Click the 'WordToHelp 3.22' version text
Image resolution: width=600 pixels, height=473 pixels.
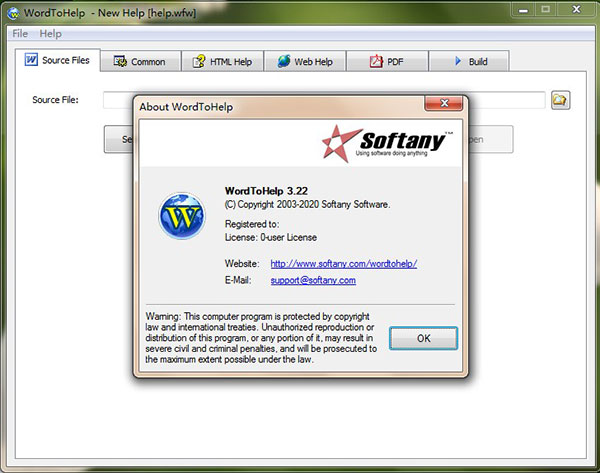[266, 191]
